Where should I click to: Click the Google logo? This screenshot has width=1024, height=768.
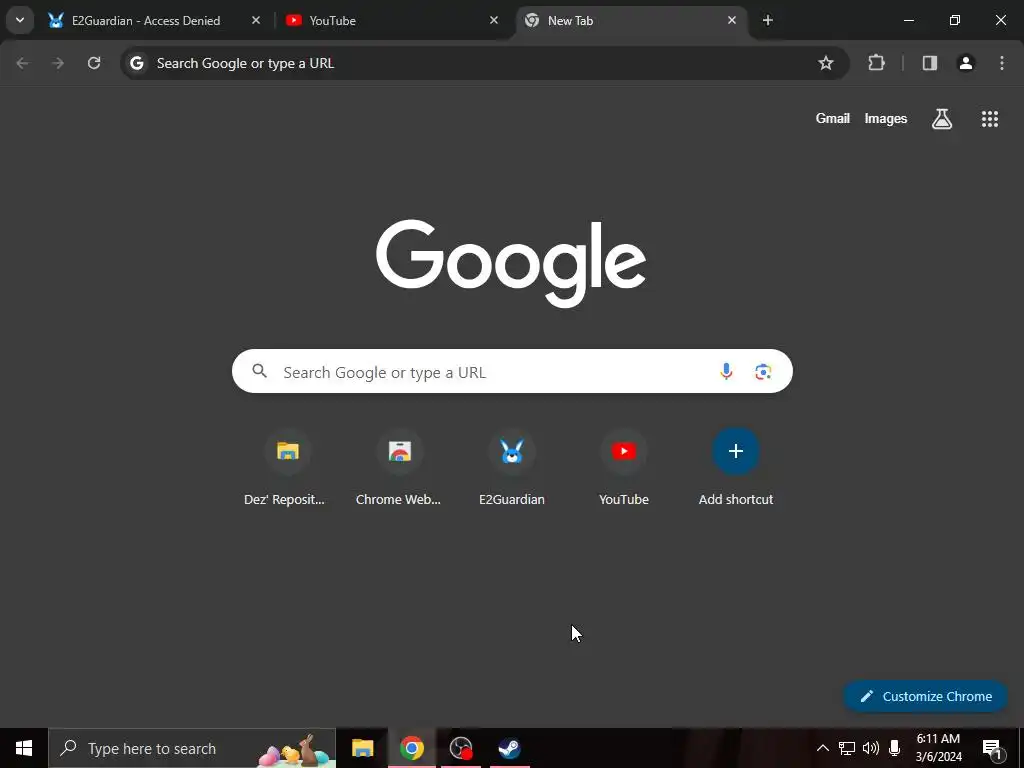(x=511, y=263)
